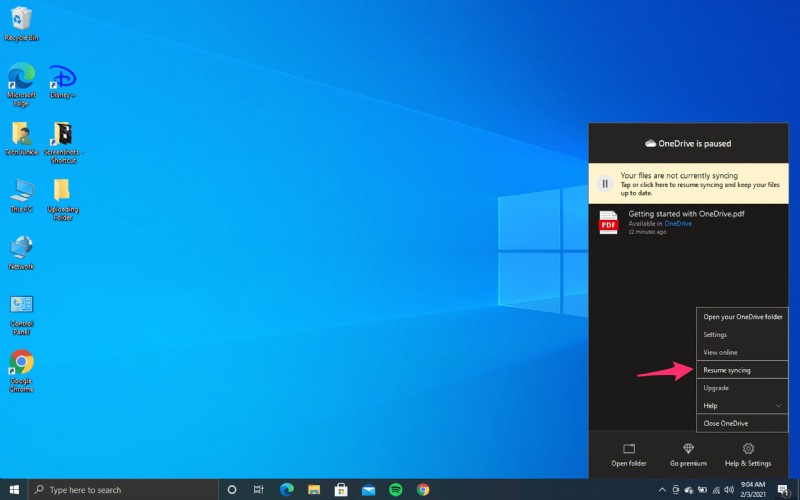Open Microsoft Store from the taskbar
This screenshot has width=800, height=500.
[x=341, y=490]
